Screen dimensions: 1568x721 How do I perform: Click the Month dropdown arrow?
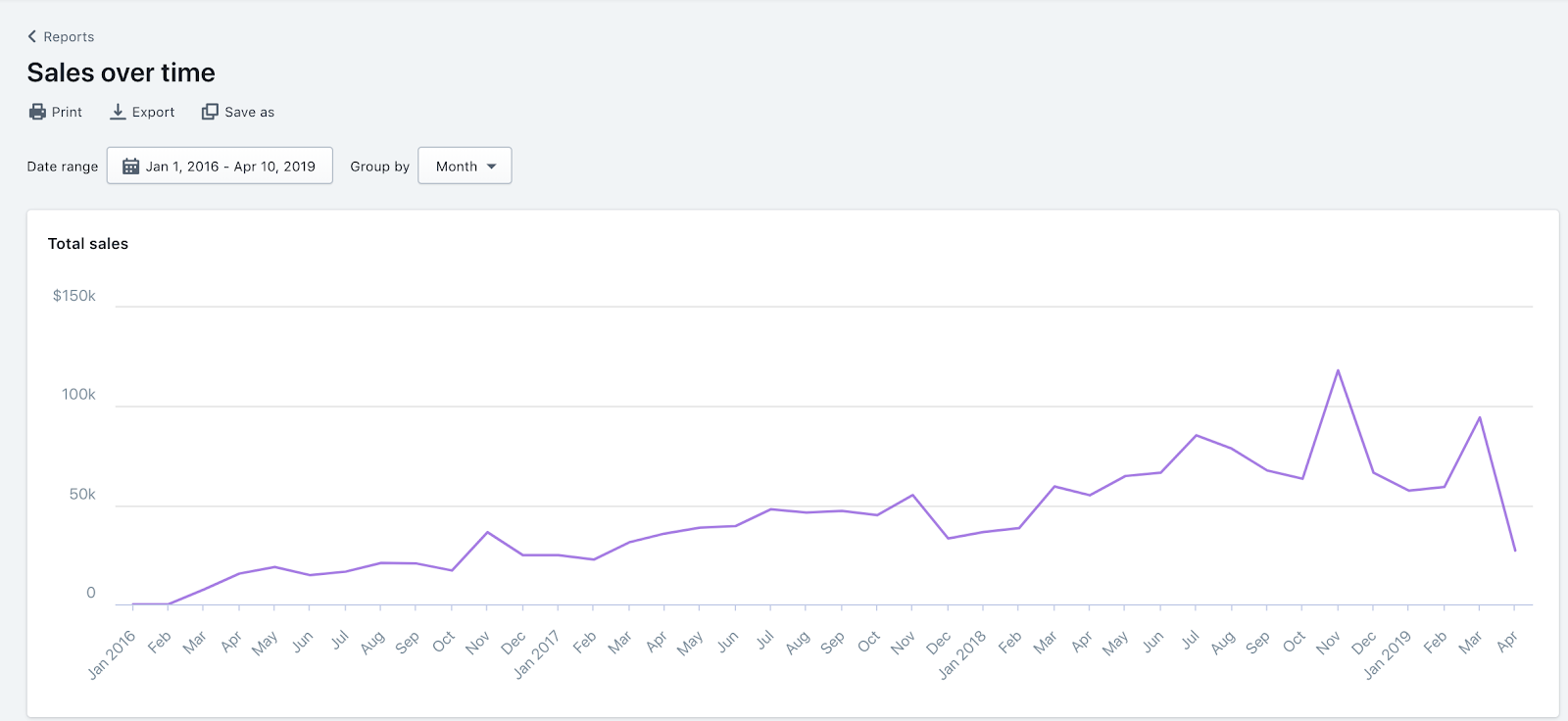click(492, 167)
